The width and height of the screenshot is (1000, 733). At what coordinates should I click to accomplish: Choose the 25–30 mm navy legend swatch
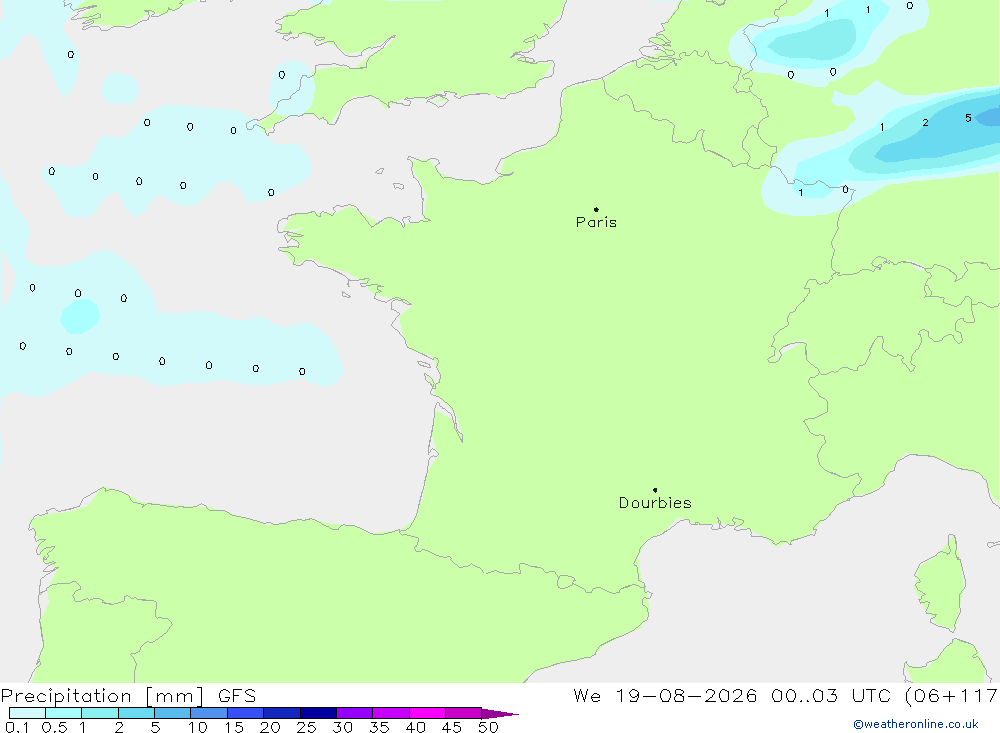tap(318, 713)
